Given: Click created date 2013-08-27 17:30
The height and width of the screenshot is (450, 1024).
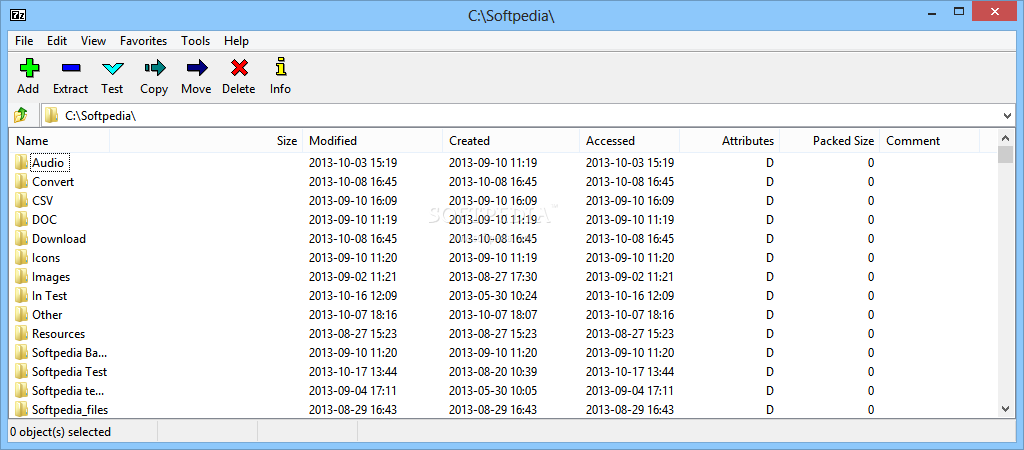Looking at the screenshot, I should (x=493, y=276).
